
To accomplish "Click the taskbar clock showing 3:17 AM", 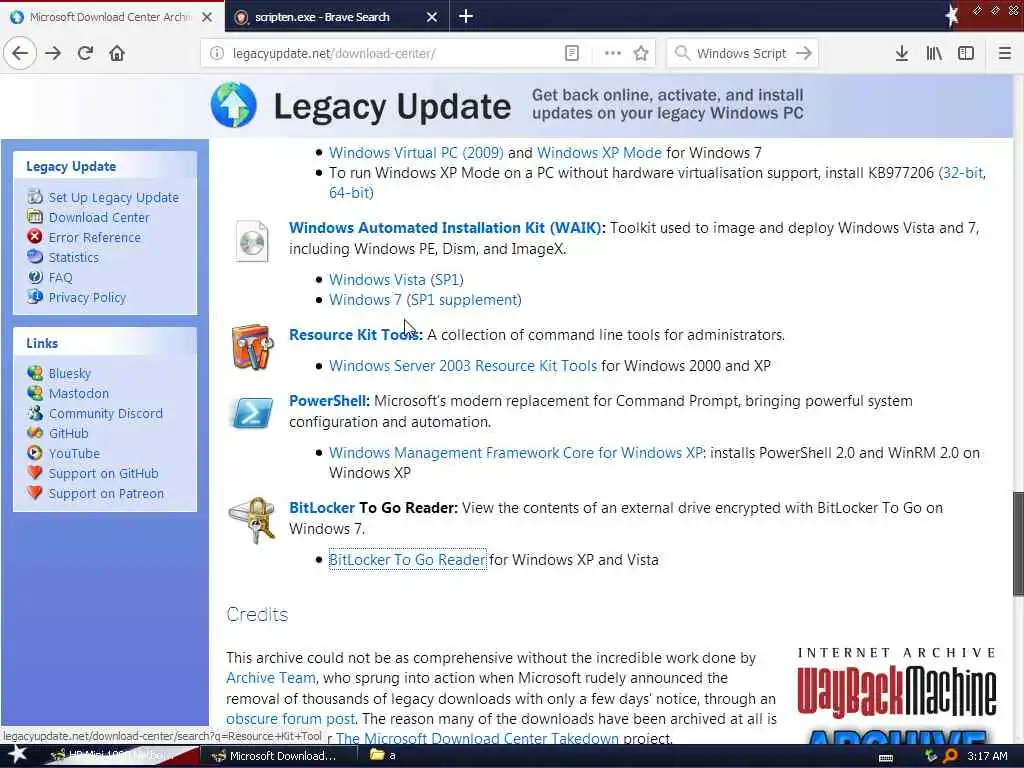I will 987,756.
